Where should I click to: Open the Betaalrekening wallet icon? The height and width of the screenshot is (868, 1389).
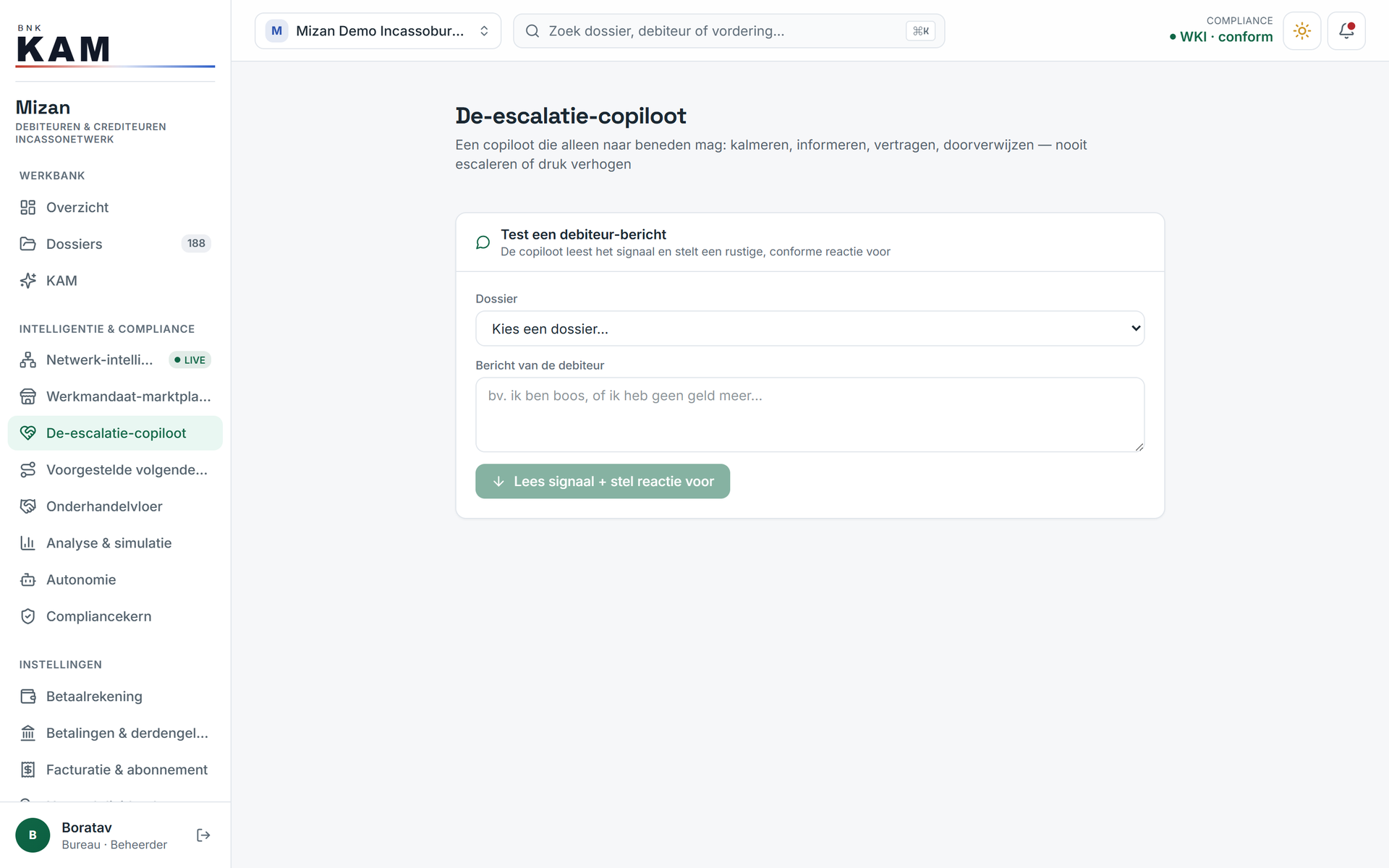point(27,697)
